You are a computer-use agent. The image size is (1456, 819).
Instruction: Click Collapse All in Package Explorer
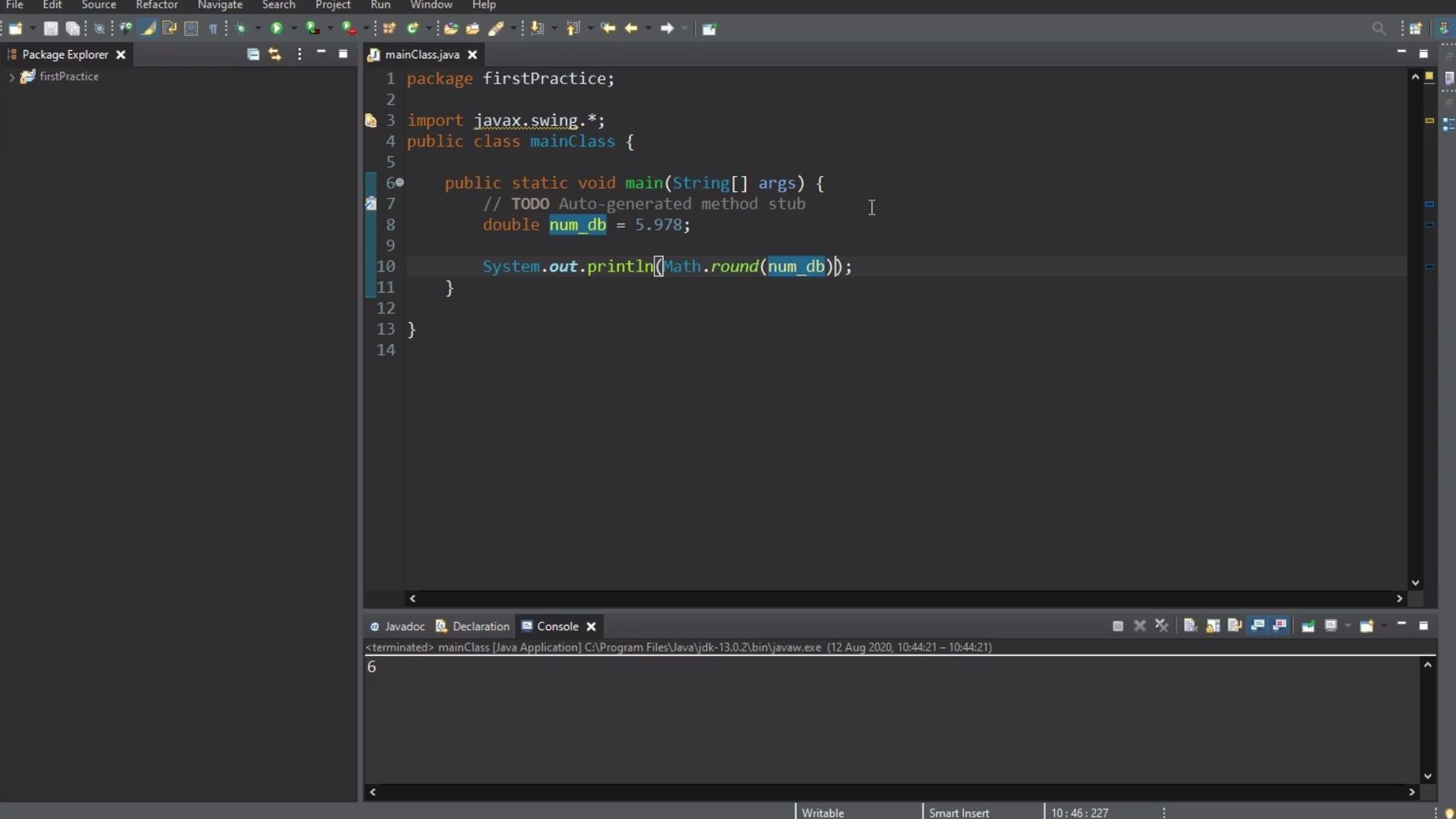pos(253,55)
